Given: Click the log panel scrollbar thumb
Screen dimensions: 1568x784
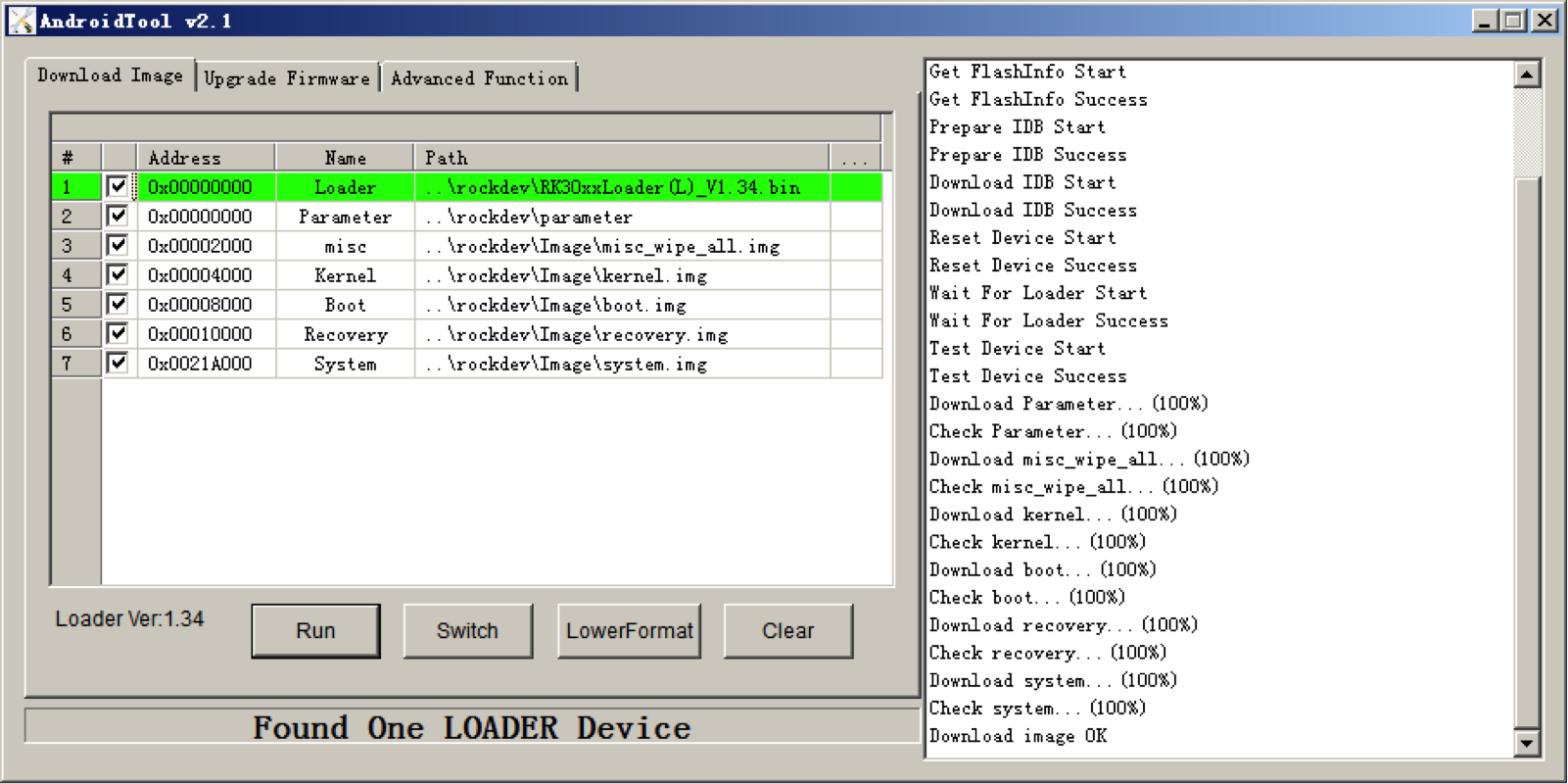Looking at the screenshot, I should click(x=1527, y=451).
